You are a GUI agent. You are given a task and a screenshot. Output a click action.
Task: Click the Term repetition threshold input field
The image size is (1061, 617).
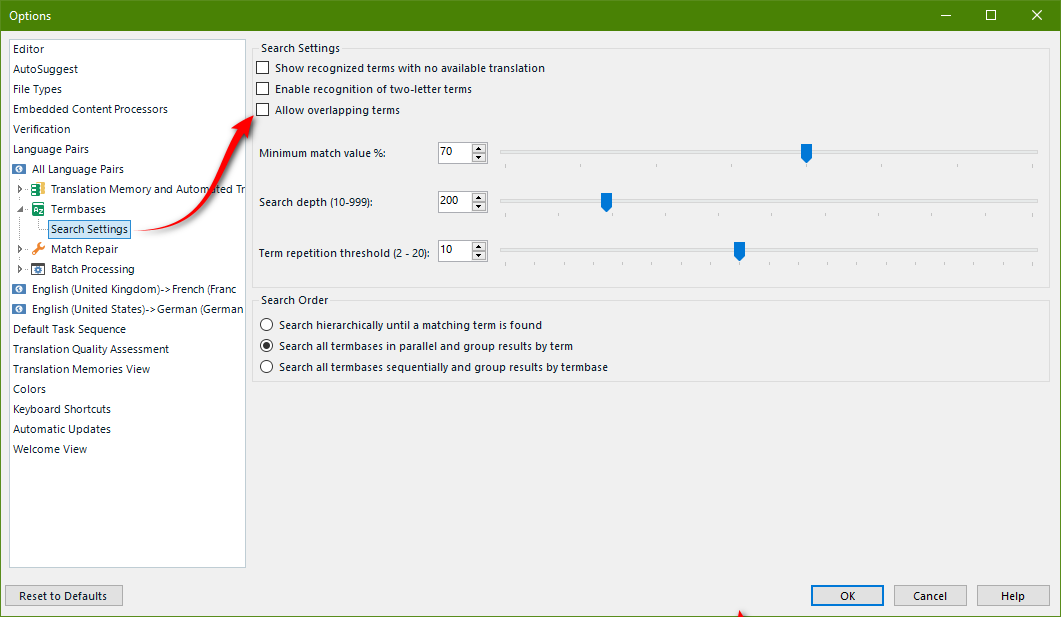(x=455, y=250)
